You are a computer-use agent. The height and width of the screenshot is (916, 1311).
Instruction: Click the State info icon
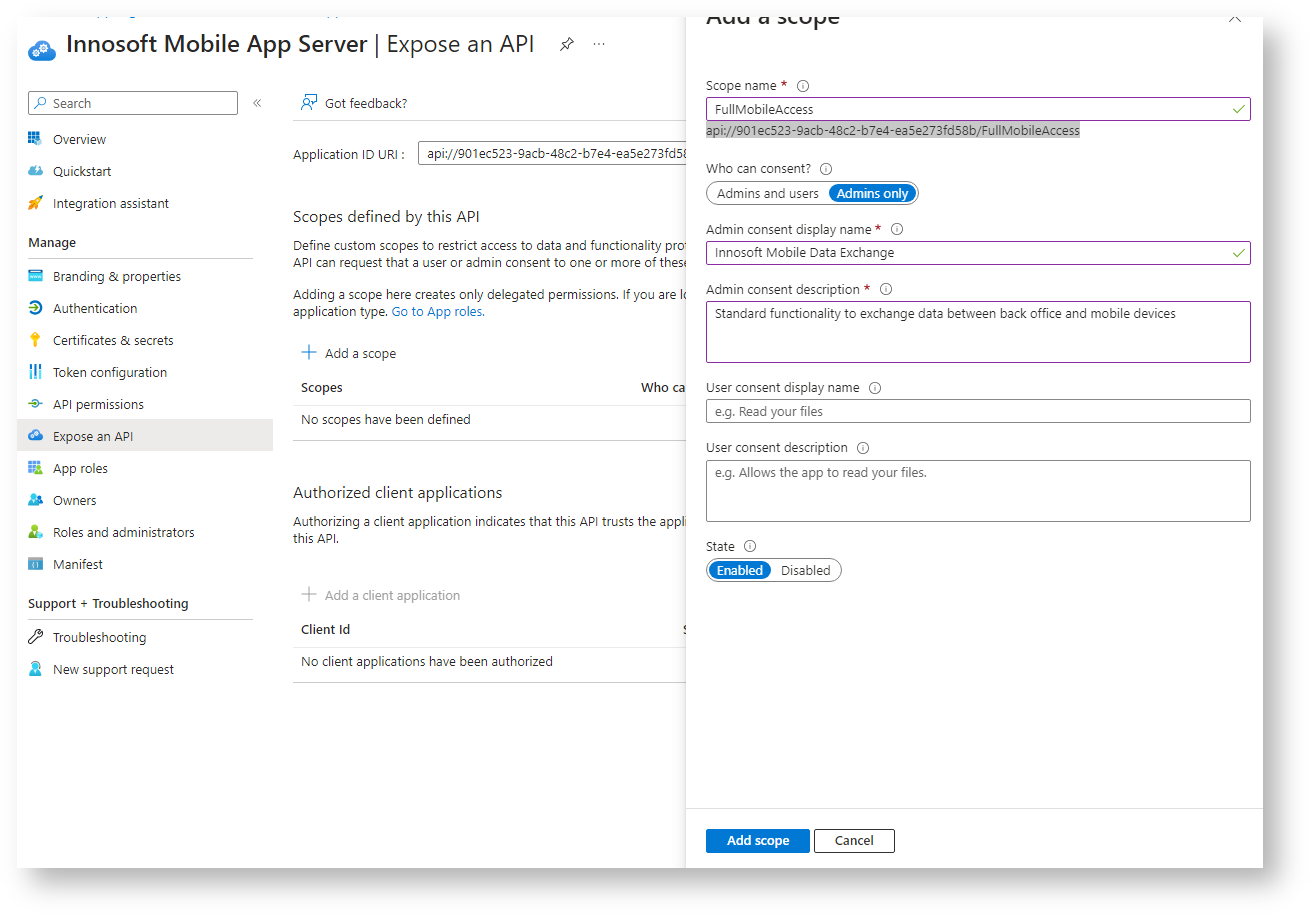coord(750,547)
